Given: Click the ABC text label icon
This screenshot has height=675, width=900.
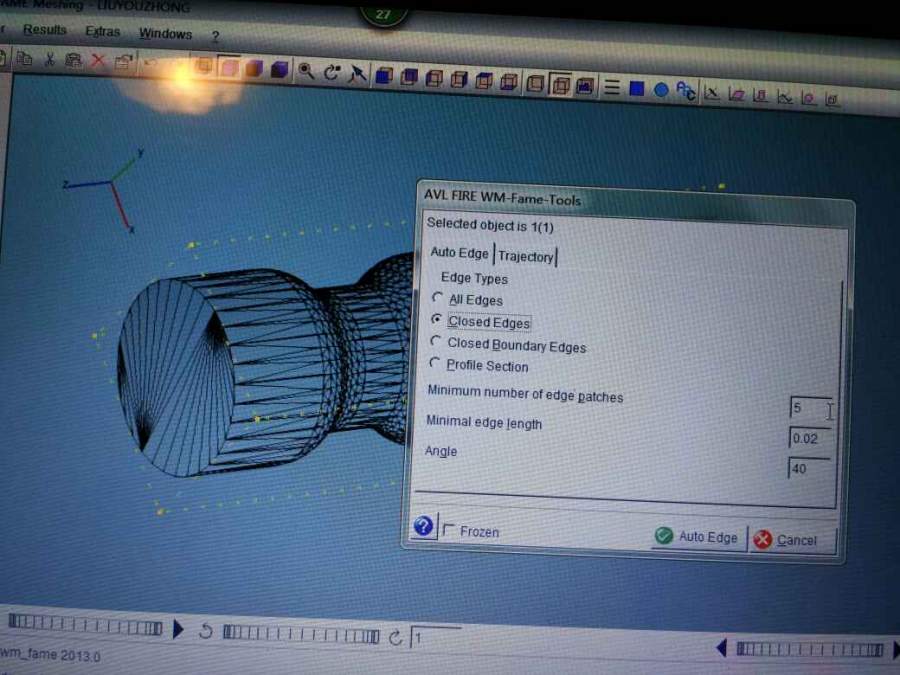Looking at the screenshot, I should (x=686, y=91).
